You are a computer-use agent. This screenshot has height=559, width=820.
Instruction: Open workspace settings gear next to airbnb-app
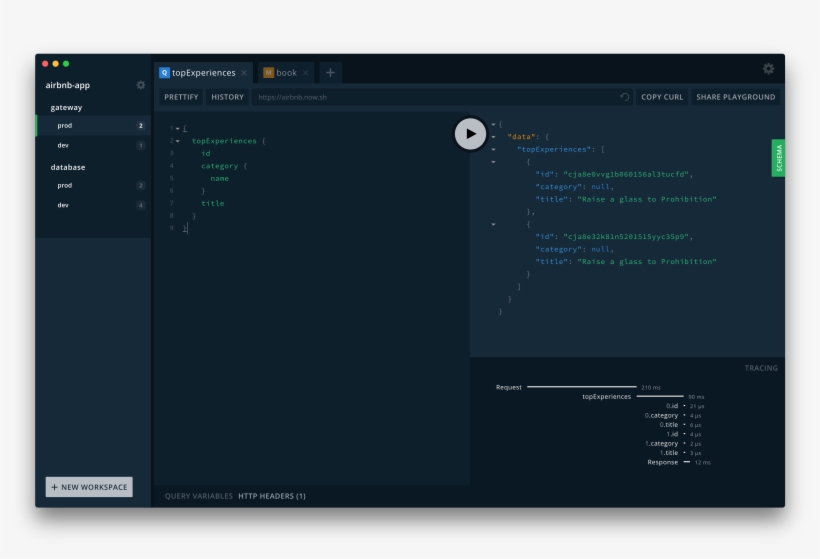pos(141,85)
